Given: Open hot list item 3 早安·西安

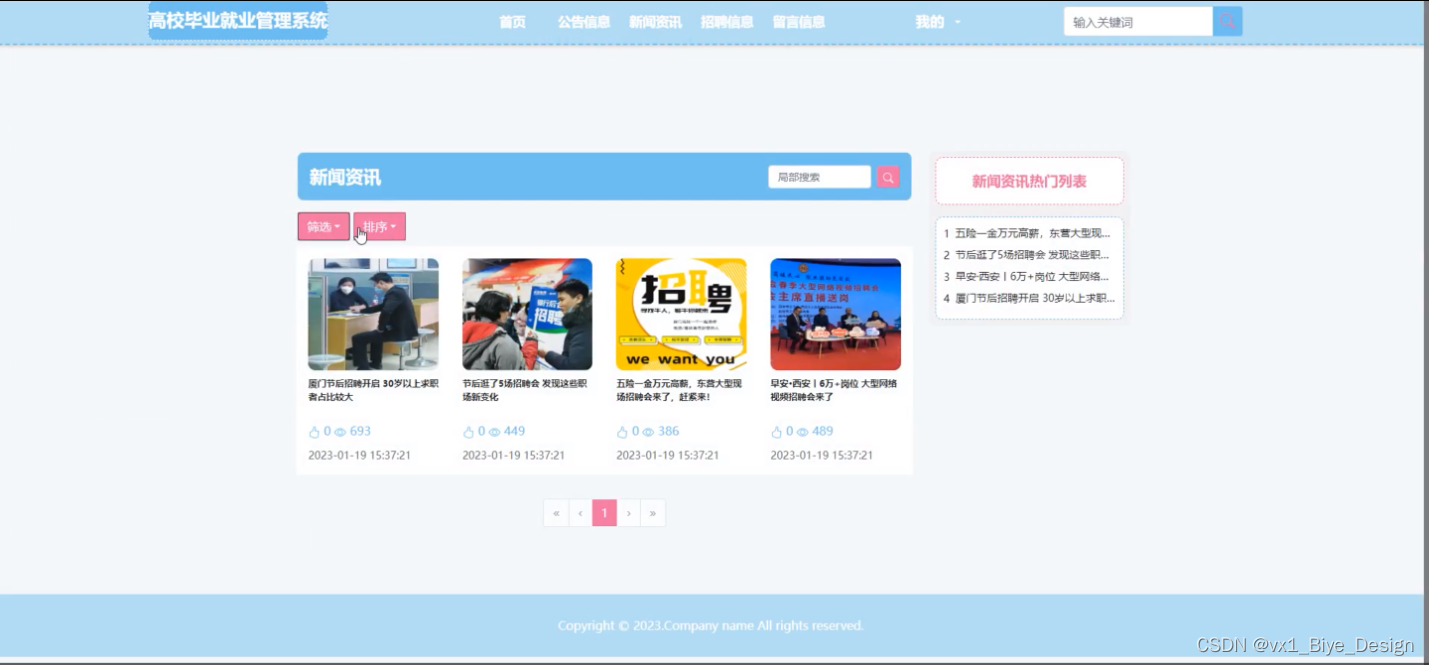Looking at the screenshot, I should [1027, 276].
